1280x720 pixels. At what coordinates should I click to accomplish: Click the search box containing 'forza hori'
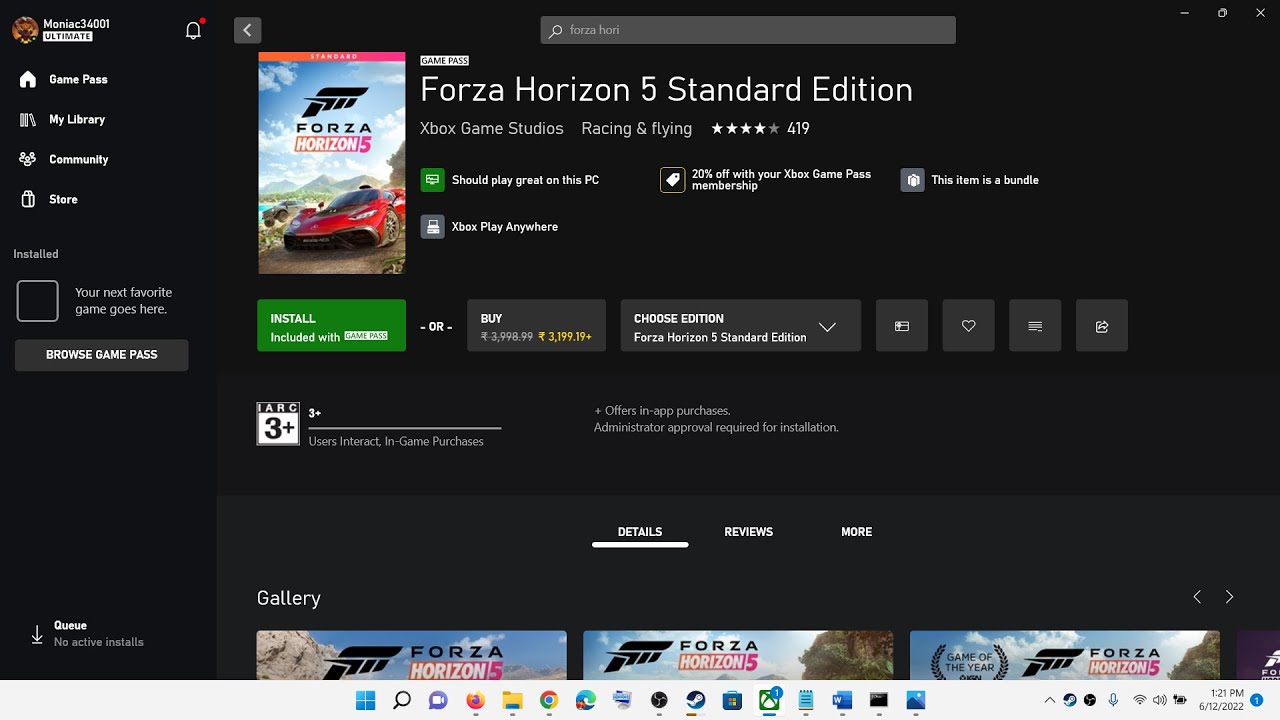point(748,30)
